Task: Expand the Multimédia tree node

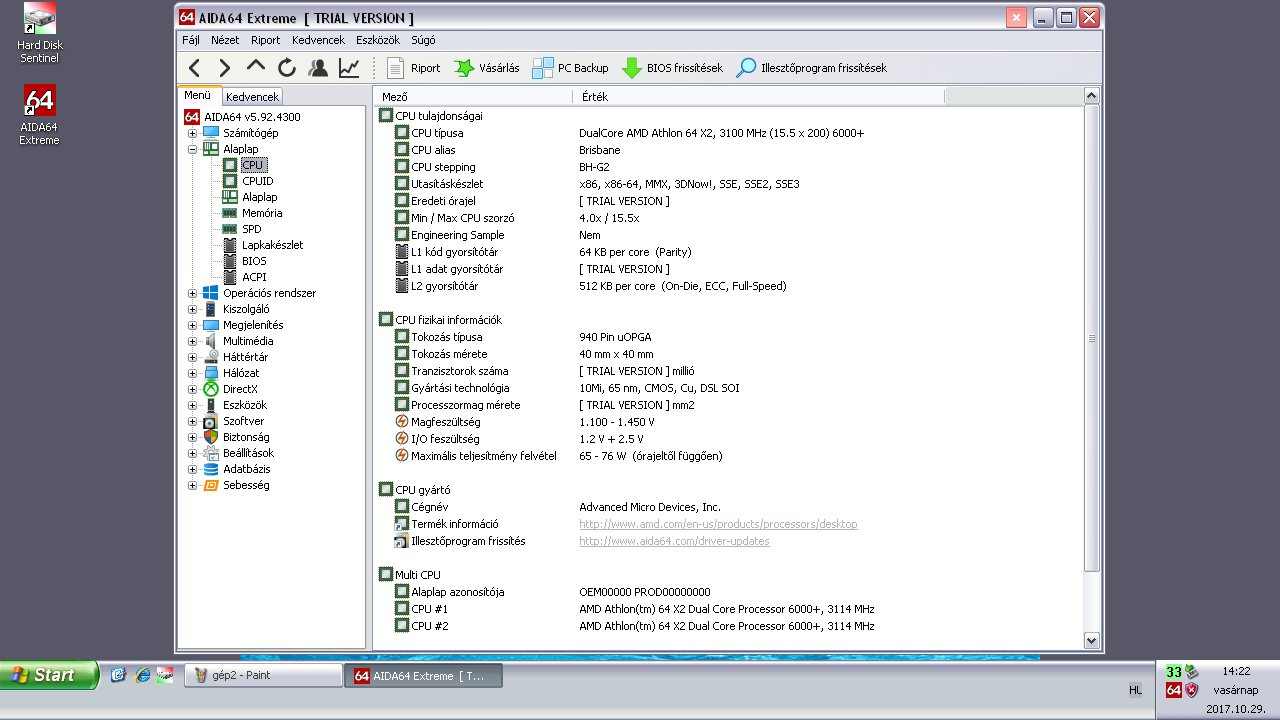Action: [192, 341]
